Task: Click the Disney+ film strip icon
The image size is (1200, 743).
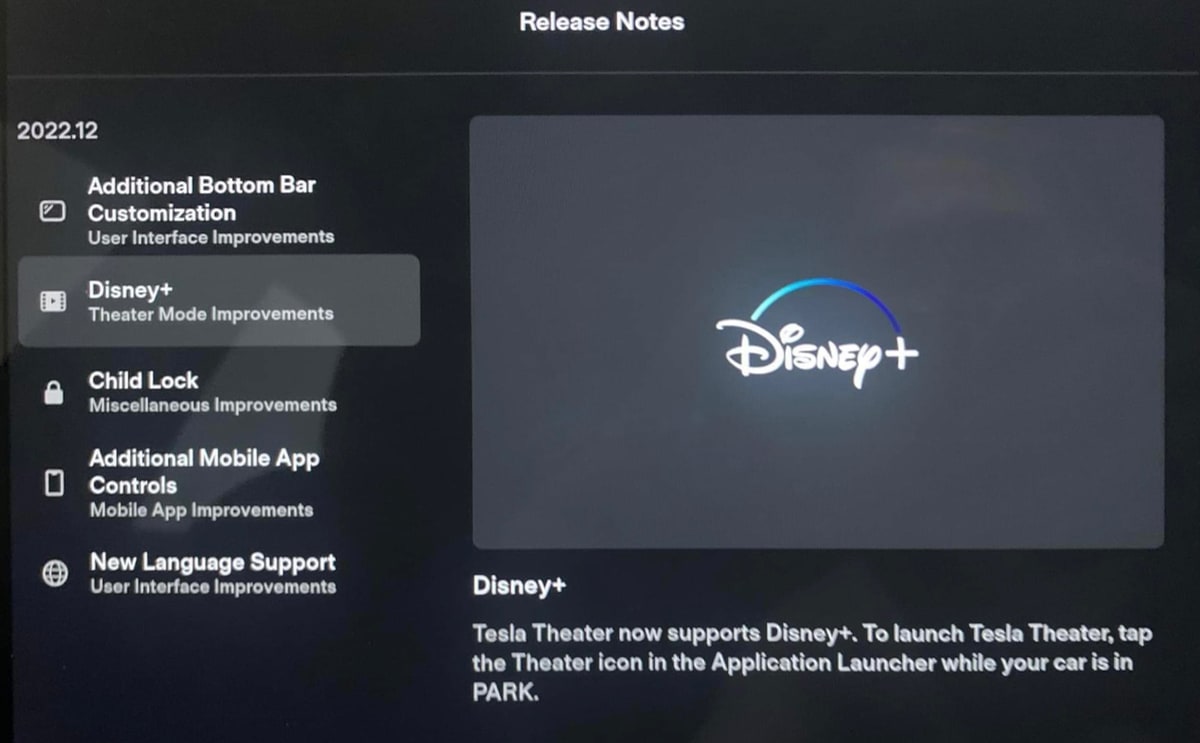Action: pos(53,301)
